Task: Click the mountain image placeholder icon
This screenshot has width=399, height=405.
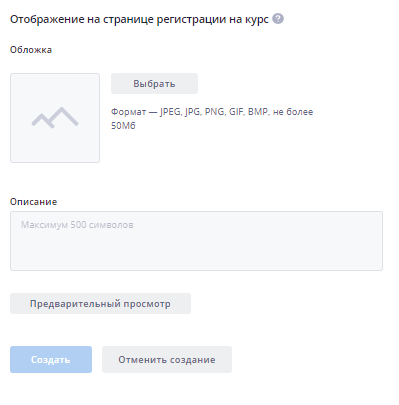Action: tap(55, 118)
